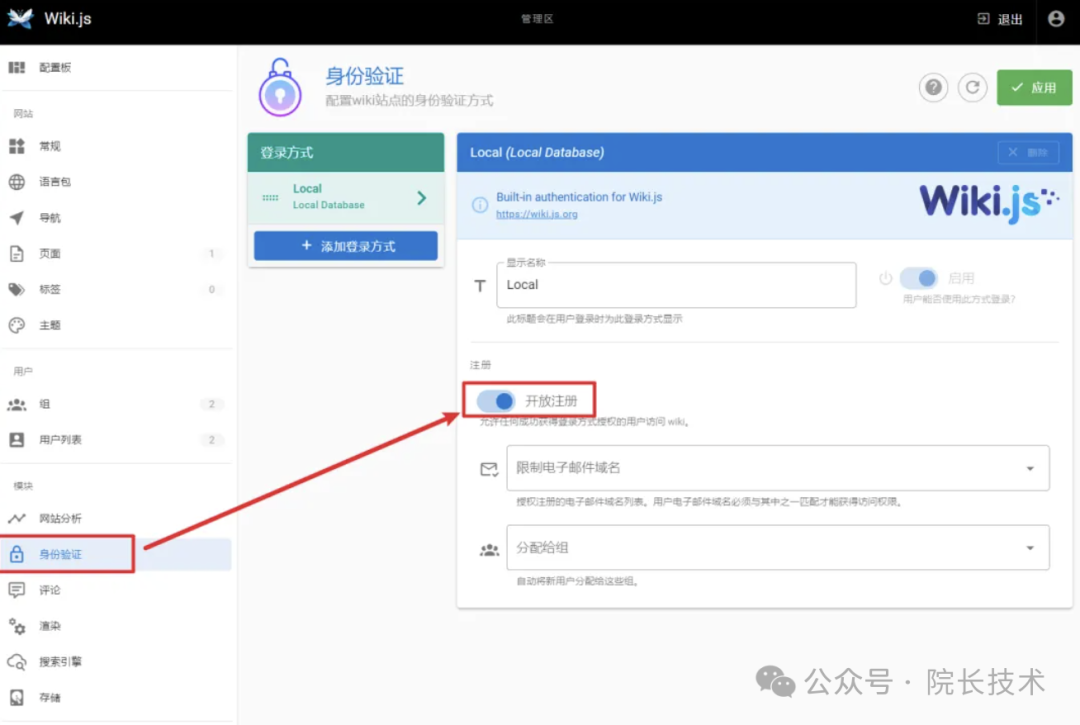Click the 退出 exit button
This screenshot has height=725, width=1080.
1000,19
